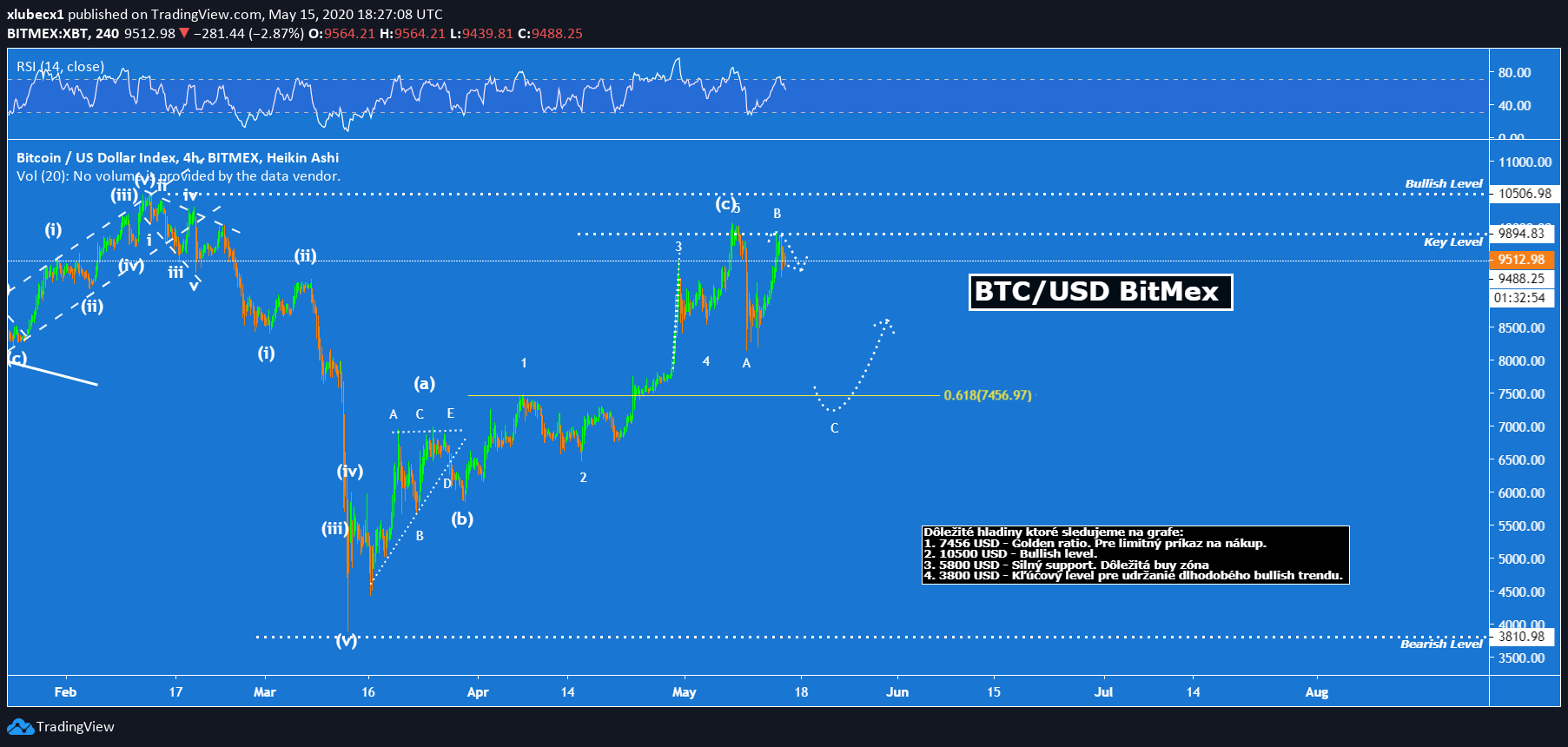Select the Jun label on the time axis
1568x747 pixels.
coord(896,692)
